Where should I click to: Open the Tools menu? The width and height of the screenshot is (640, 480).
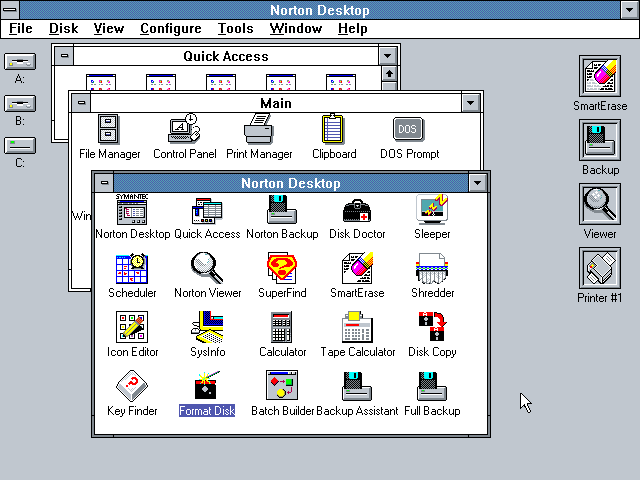(235, 29)
